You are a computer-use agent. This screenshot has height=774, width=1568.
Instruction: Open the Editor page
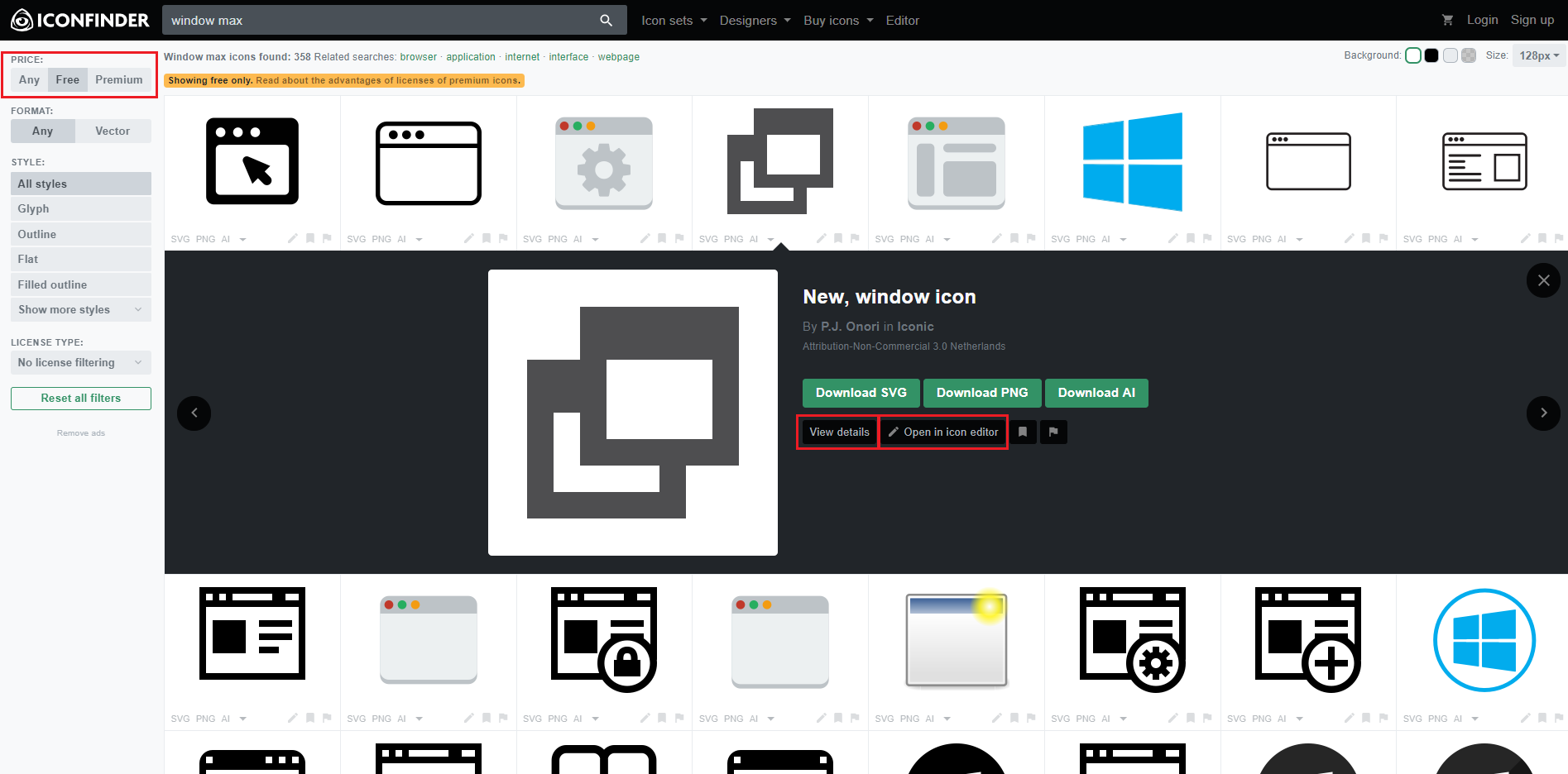click(902, 20)
